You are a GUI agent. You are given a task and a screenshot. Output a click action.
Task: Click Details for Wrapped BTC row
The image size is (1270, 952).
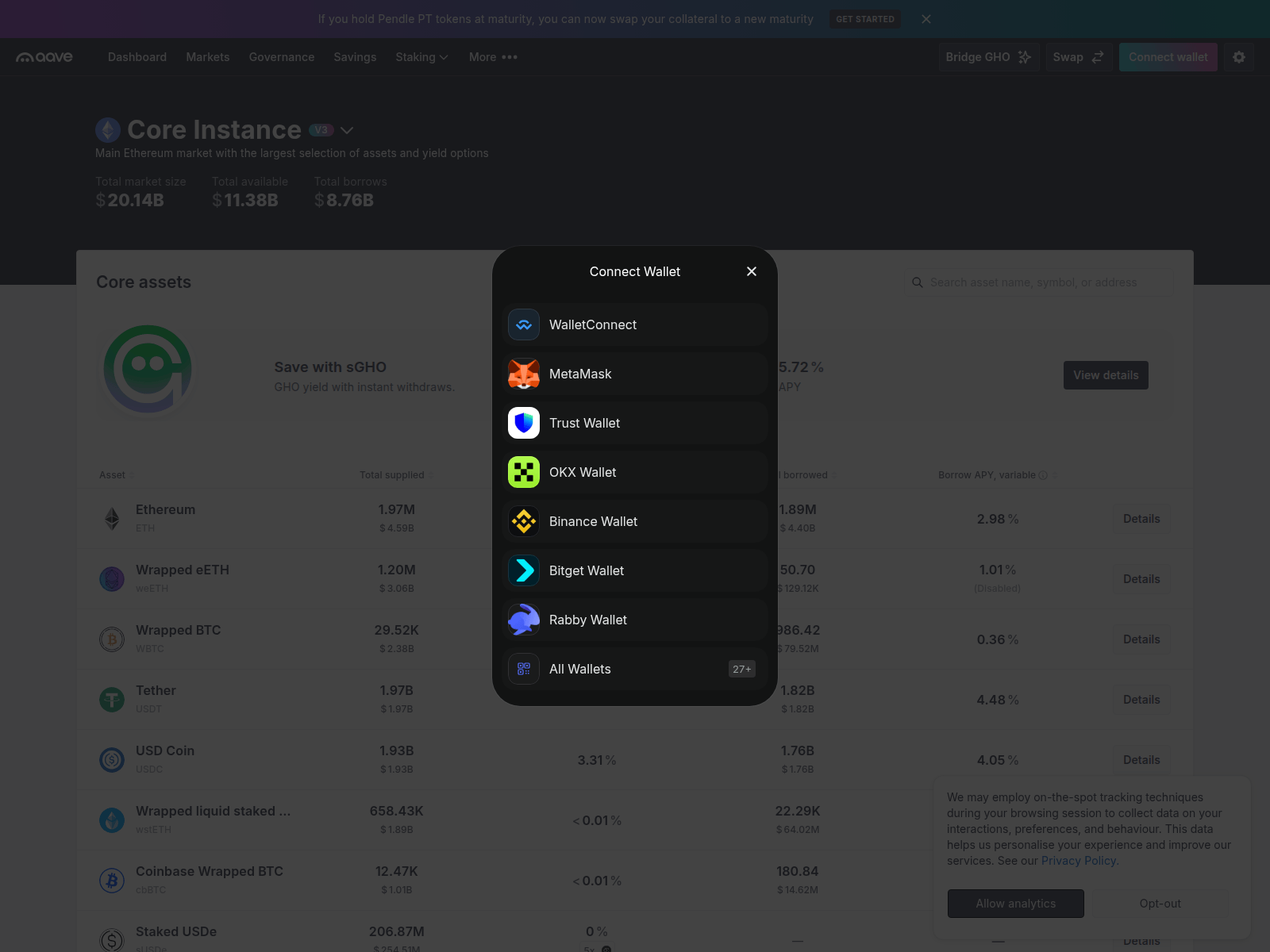click(1141, 639)
